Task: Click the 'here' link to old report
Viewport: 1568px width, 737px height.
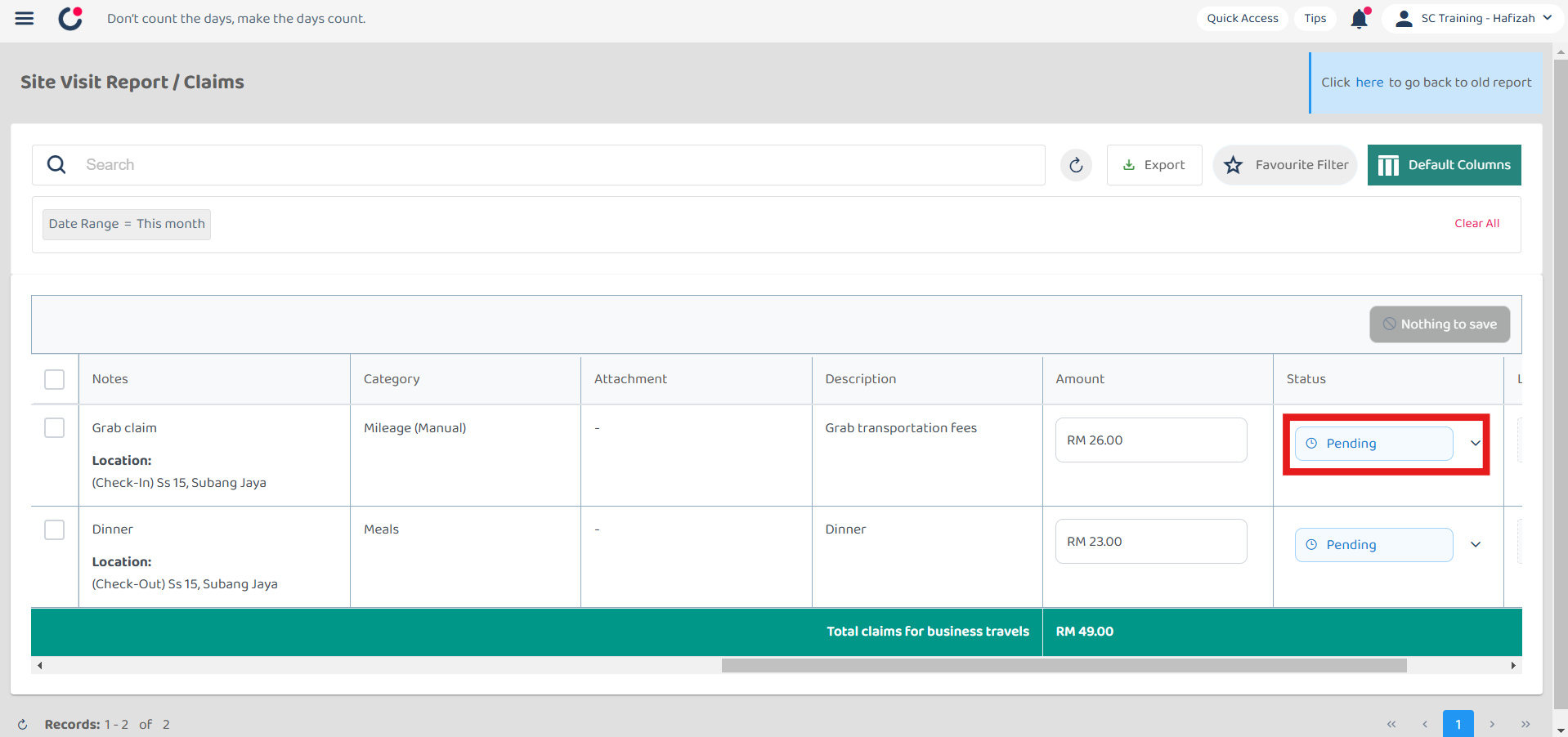Action: pos(1369,83)
